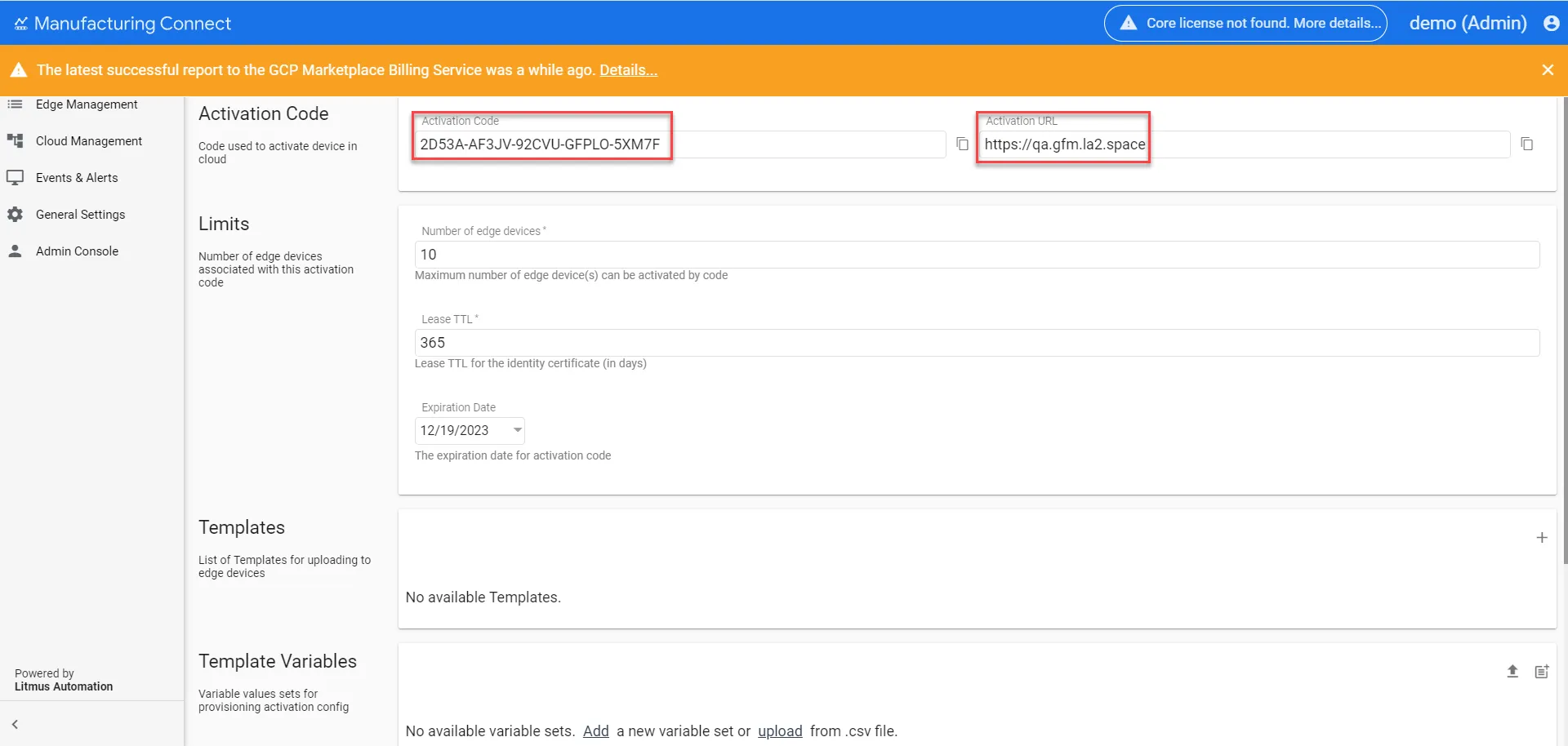Click the Manufacturing Connect logo icon
Viewport: 1568px width, 746px height.
click(x=21, y=23)
